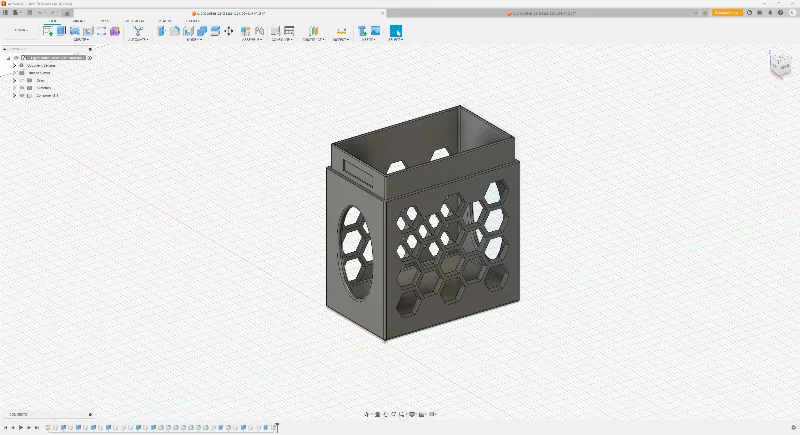Click the Measure tool under Inspect
The image size is (800, 435).
341,32
